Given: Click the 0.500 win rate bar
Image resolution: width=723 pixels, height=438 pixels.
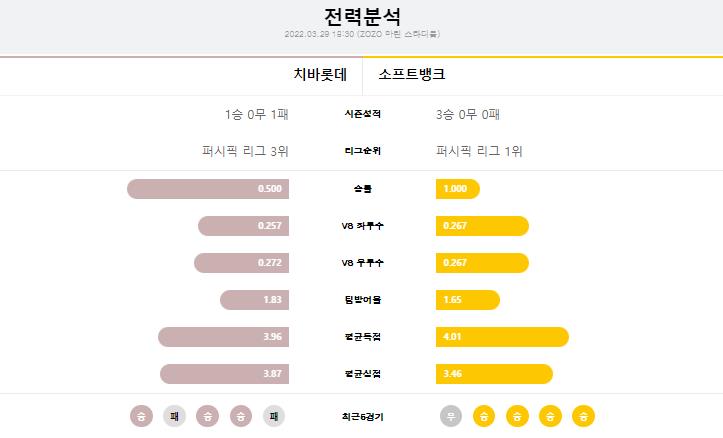Looking at the screenshot, I should [x=208, y=189].
